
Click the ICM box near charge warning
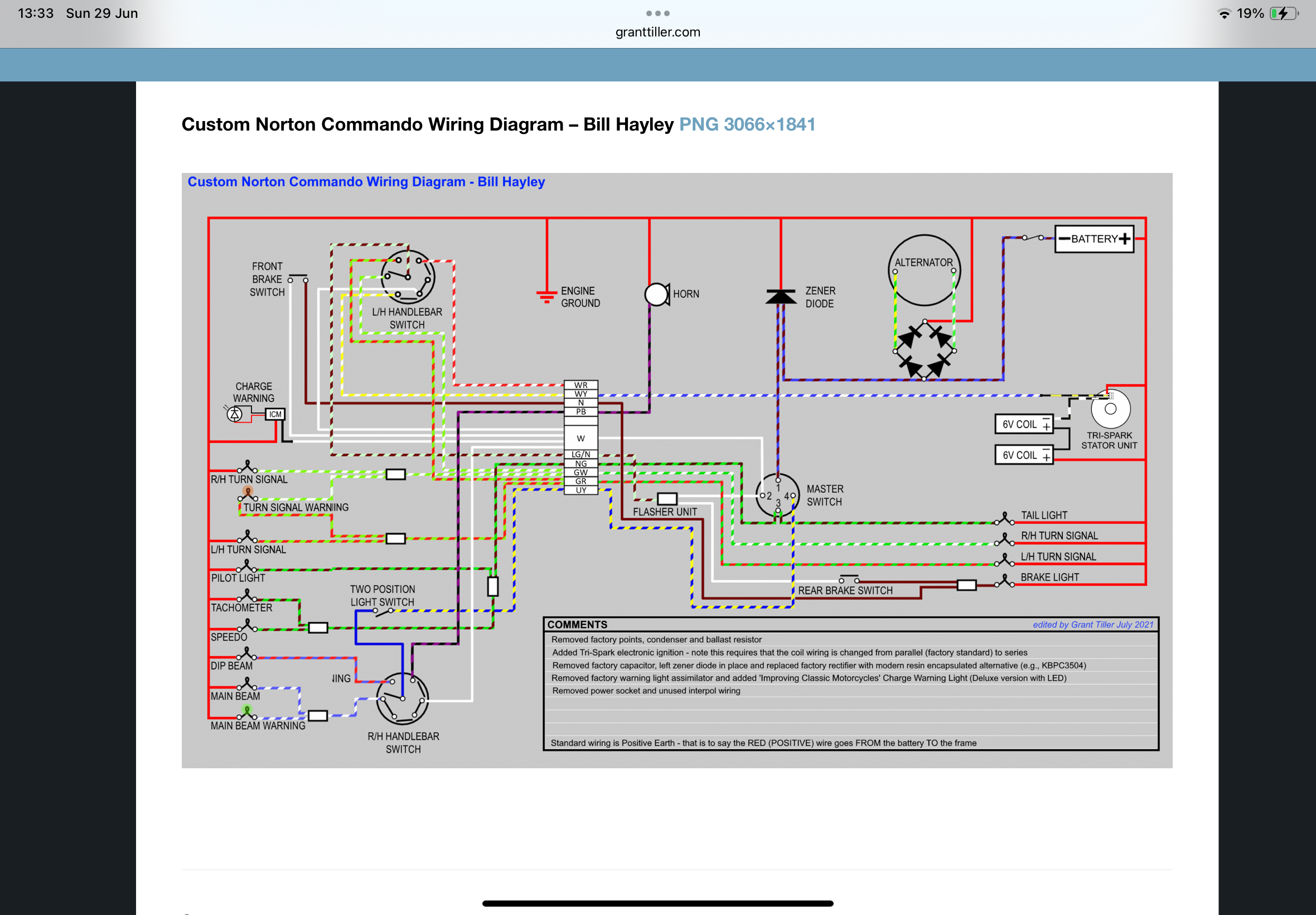click(275, 414)
